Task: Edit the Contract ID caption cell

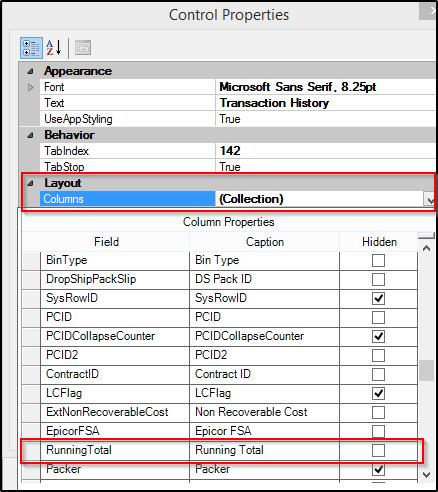Action: pyautogui.click(x=265, y=374)
